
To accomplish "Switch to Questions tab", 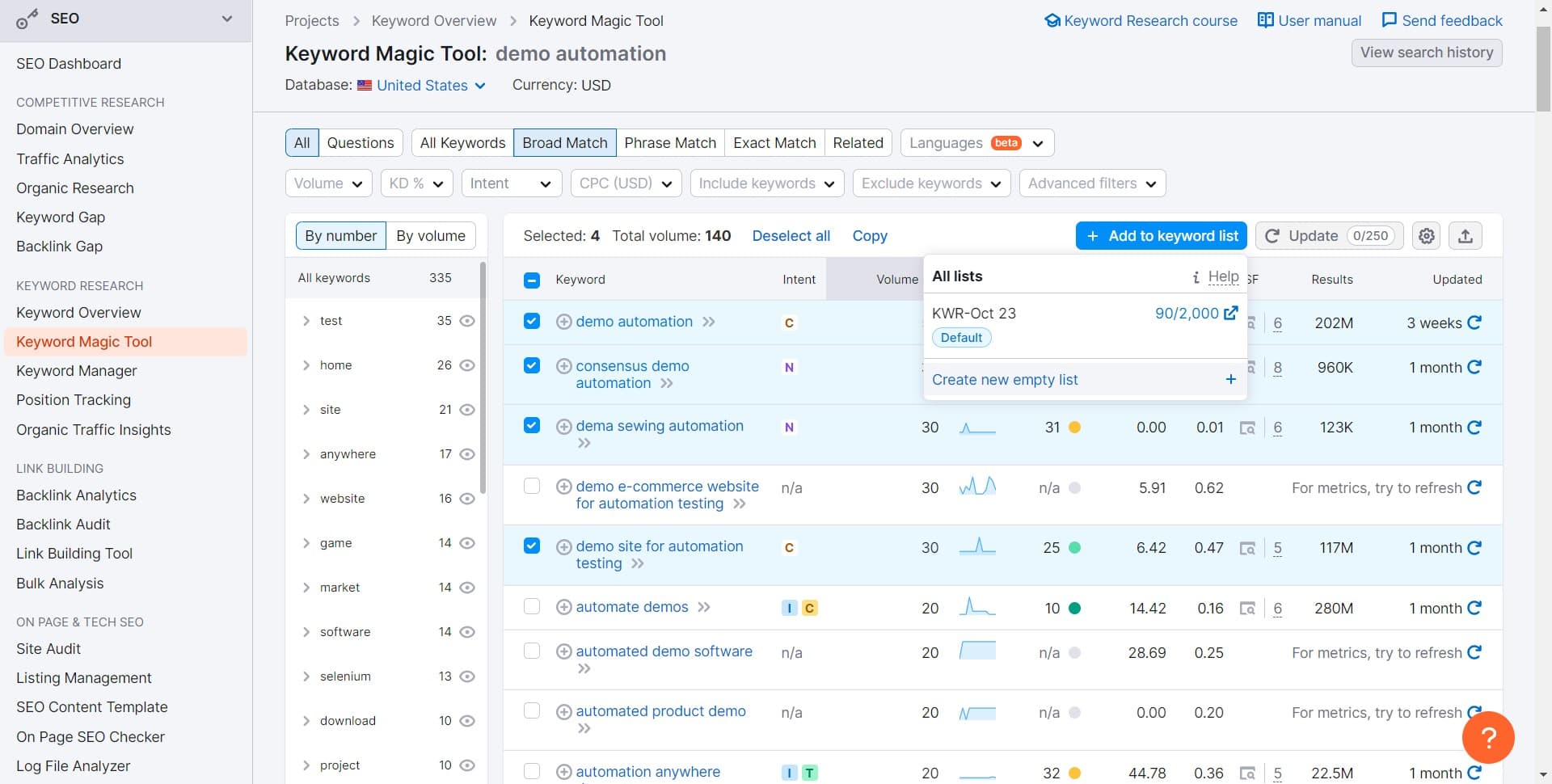I will coord(361,143).
